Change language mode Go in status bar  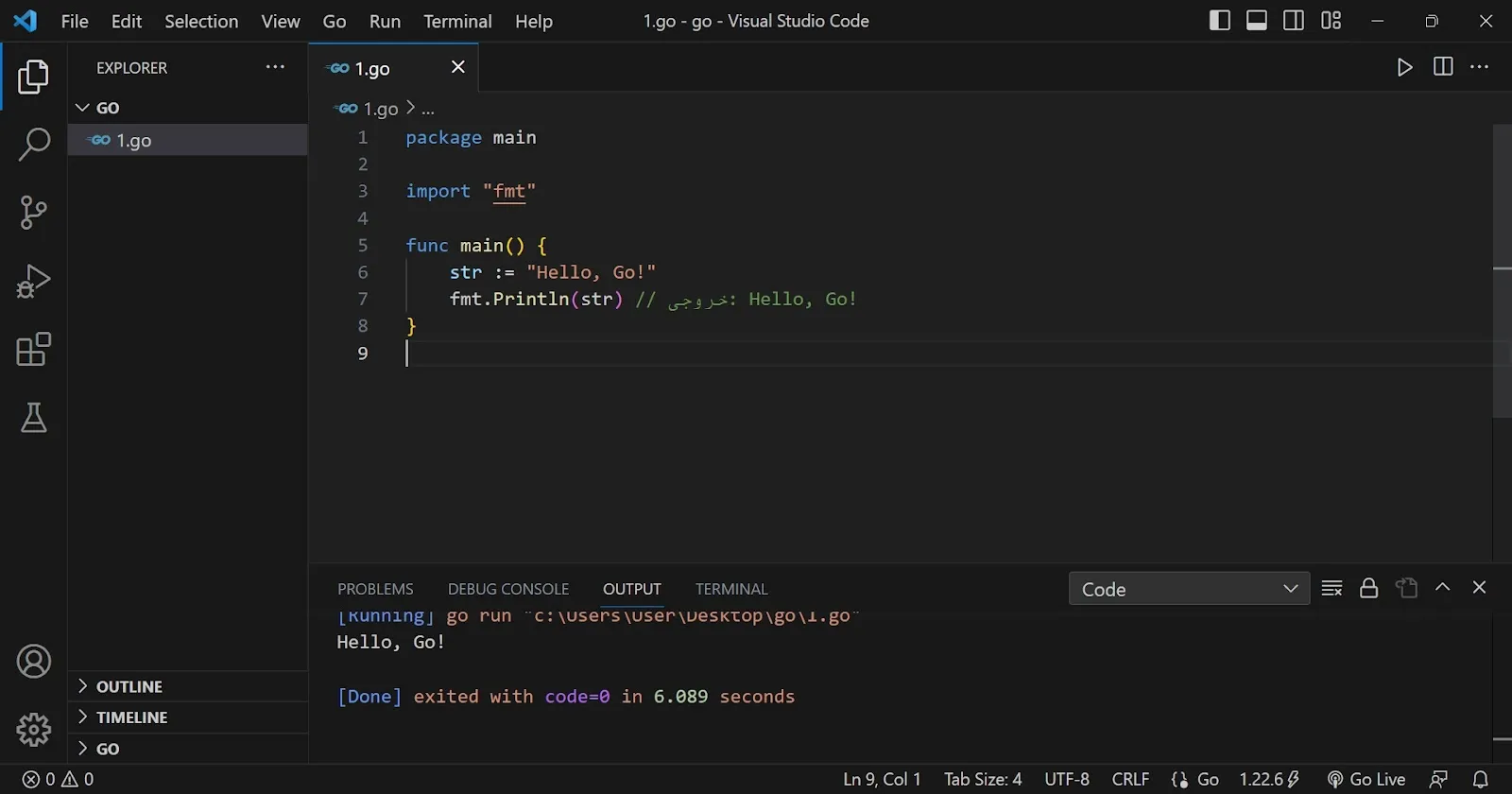click(1208, 779)
